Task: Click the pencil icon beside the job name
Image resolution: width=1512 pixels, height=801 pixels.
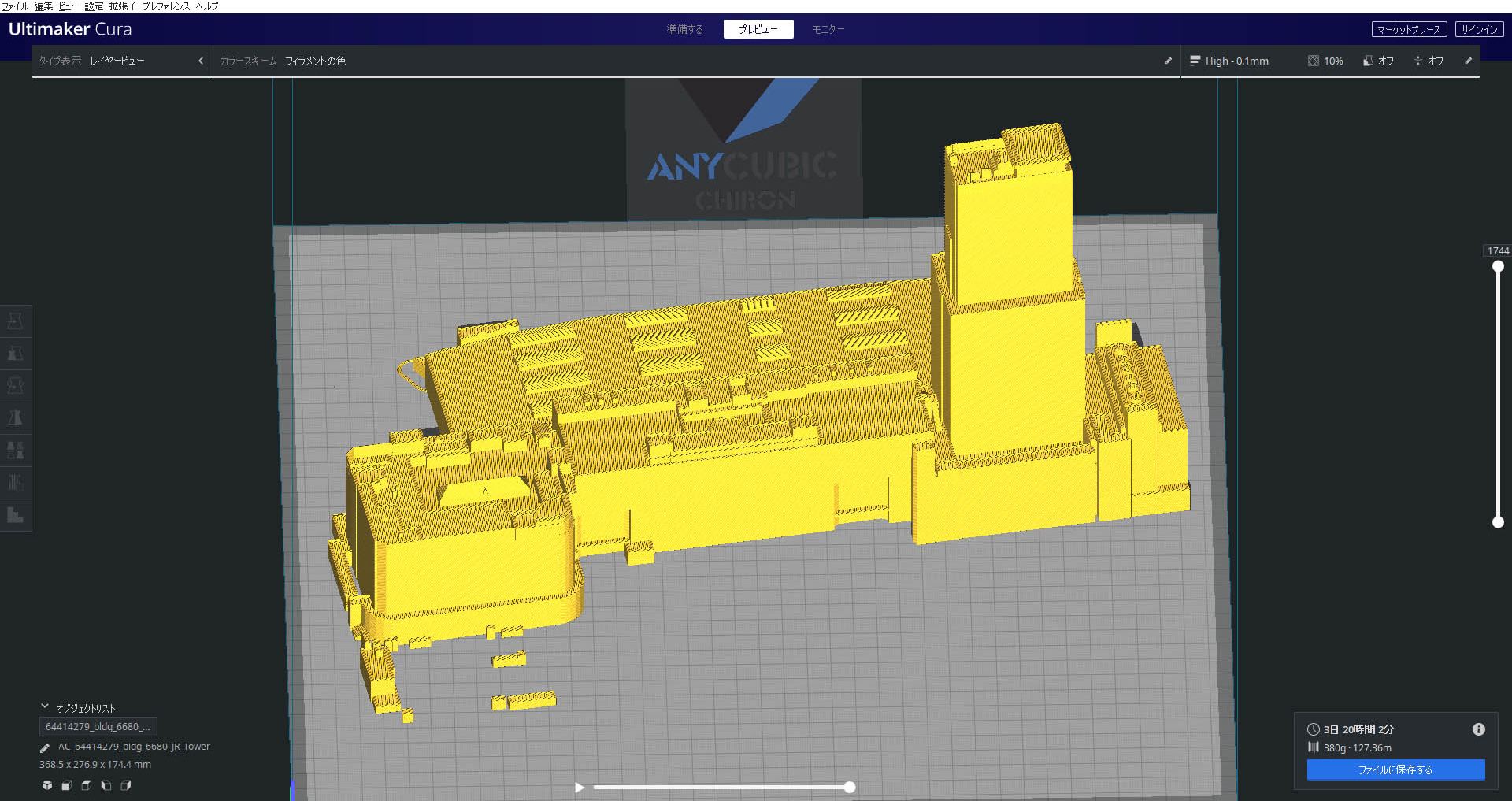Action: 45,747
